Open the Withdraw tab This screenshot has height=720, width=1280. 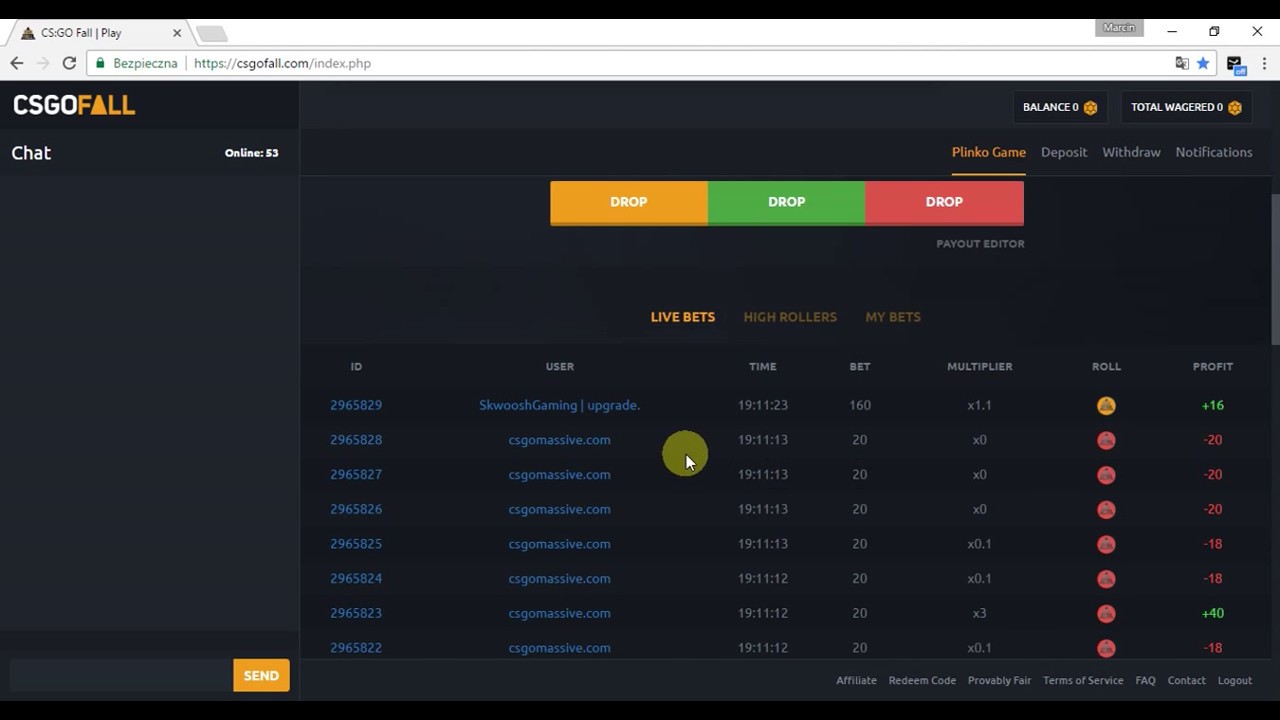pyautogui.click(x=1131, y=152)
